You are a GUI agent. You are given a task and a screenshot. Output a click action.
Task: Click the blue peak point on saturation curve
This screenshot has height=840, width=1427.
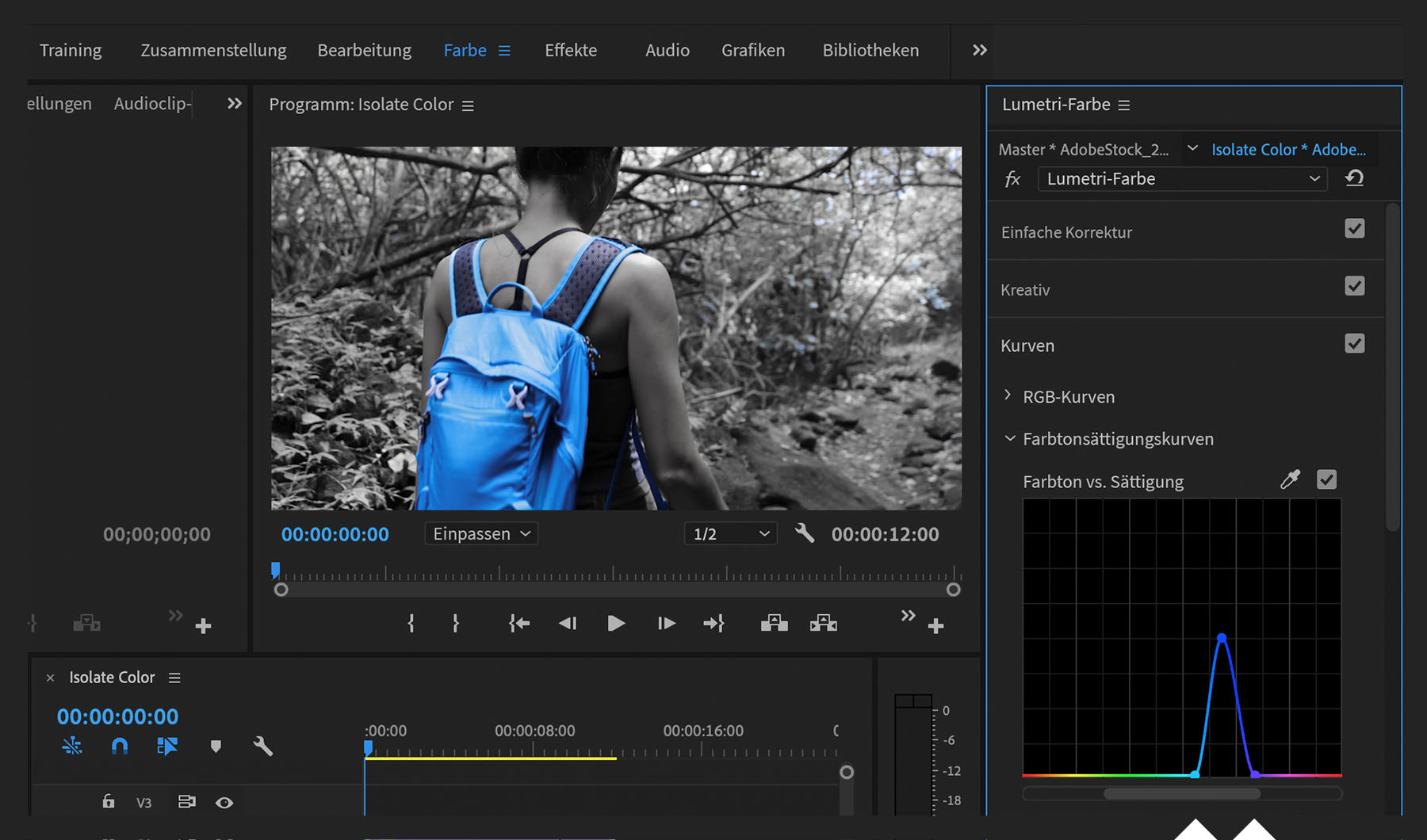click(x=1222, y=638)
